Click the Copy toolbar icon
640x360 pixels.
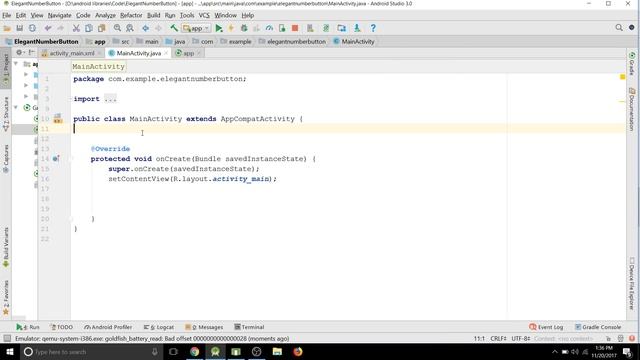pyautogui.click(x=89, y=28)
